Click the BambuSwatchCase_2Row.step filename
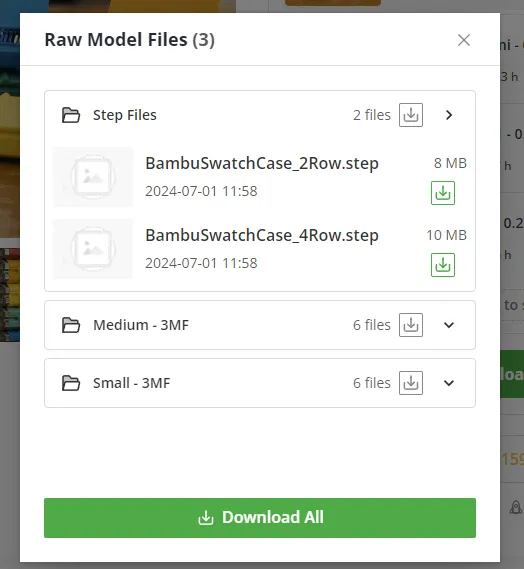This screenshot has width=524, height=569. [x=262, y=163]
